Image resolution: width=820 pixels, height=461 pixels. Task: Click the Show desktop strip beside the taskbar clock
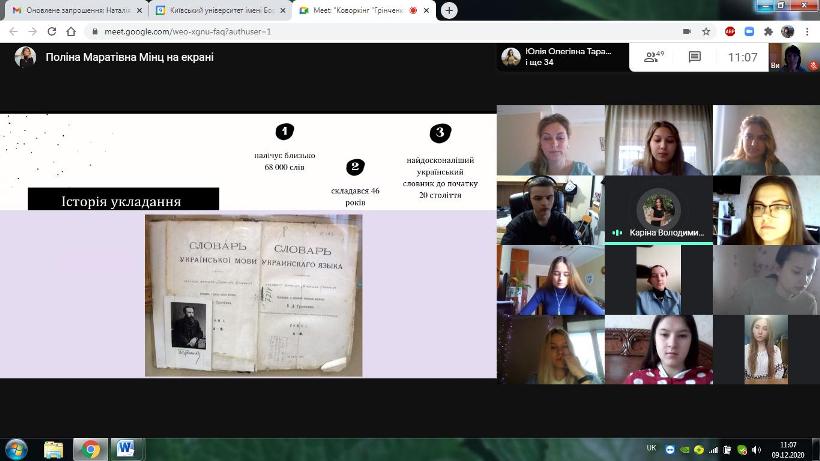tap(816, 450)
